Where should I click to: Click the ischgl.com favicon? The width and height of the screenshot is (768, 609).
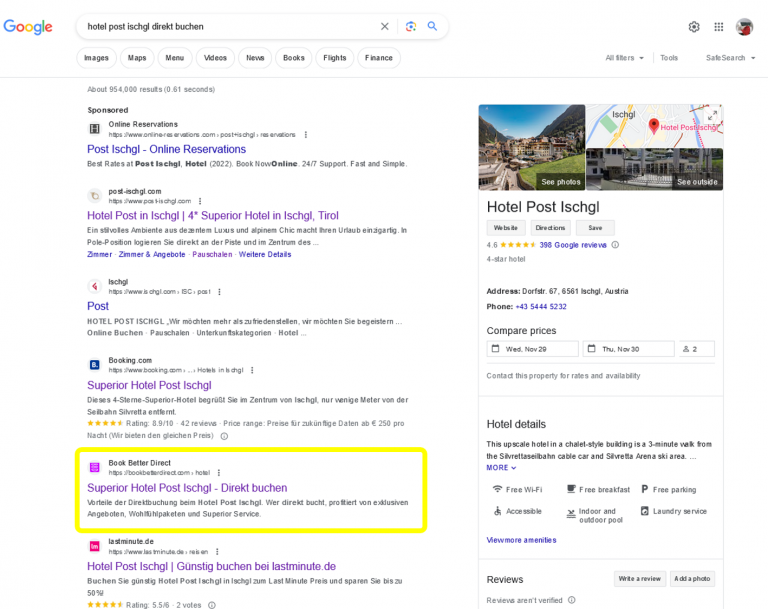click(x=95, y=286)
